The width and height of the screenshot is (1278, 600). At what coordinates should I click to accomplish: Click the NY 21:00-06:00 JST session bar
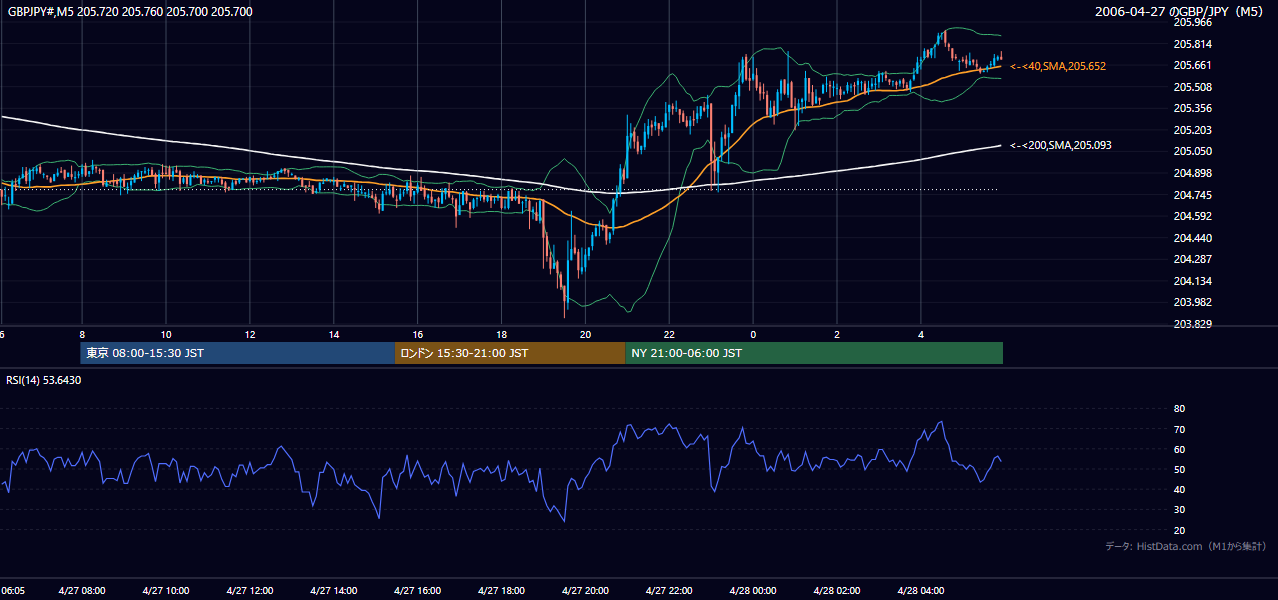tap(814, 353)
